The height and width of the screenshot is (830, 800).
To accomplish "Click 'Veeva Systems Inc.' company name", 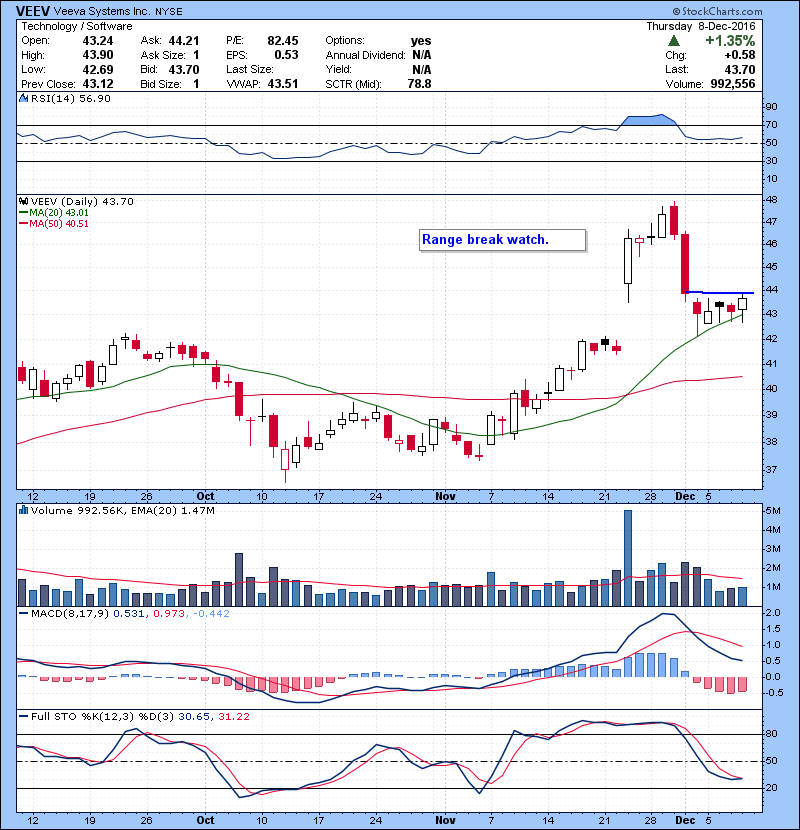I will pos(102,11).
